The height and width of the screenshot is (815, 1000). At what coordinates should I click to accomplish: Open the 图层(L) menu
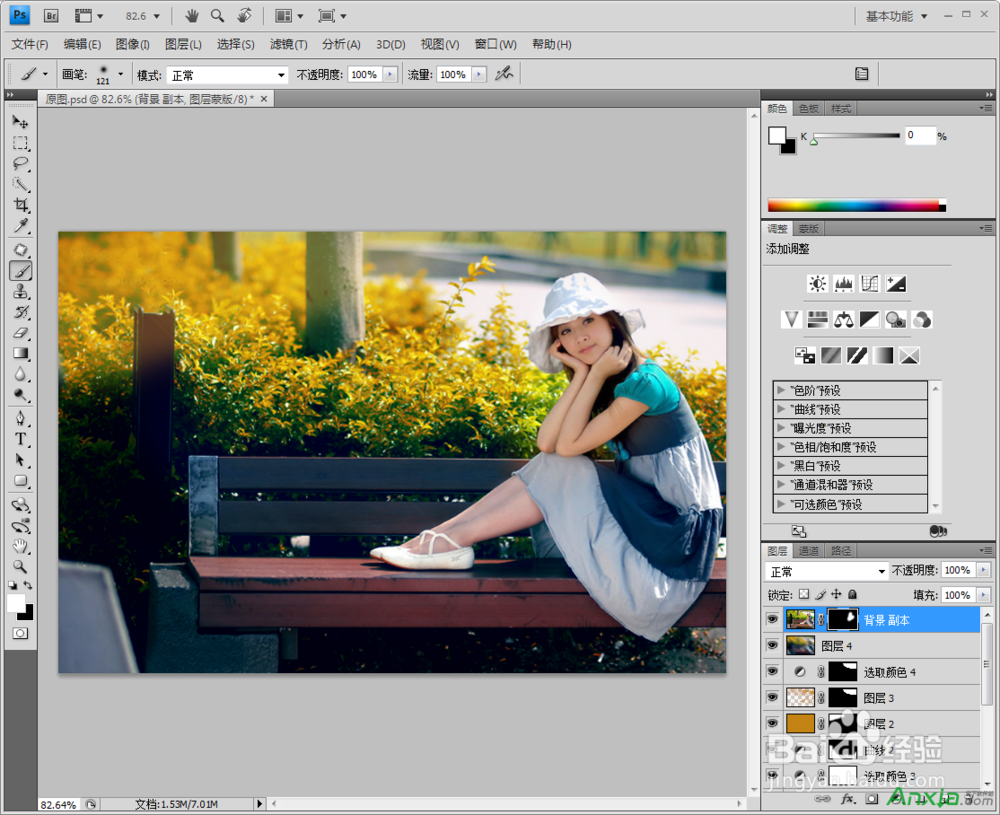point(183,44)
